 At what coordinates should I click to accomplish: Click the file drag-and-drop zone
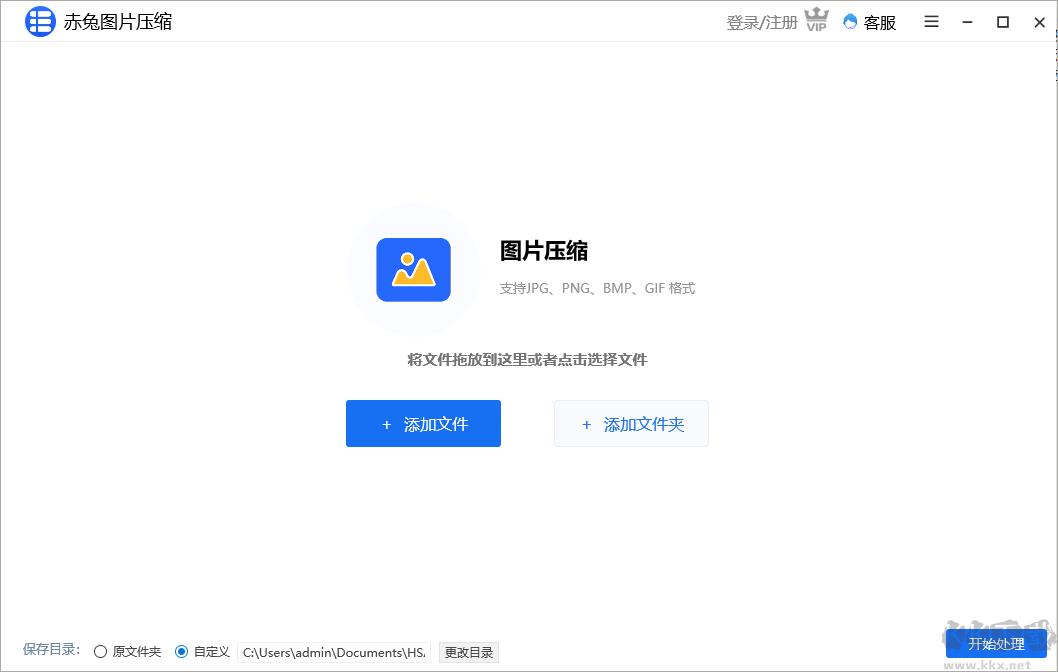click(529, 359)
